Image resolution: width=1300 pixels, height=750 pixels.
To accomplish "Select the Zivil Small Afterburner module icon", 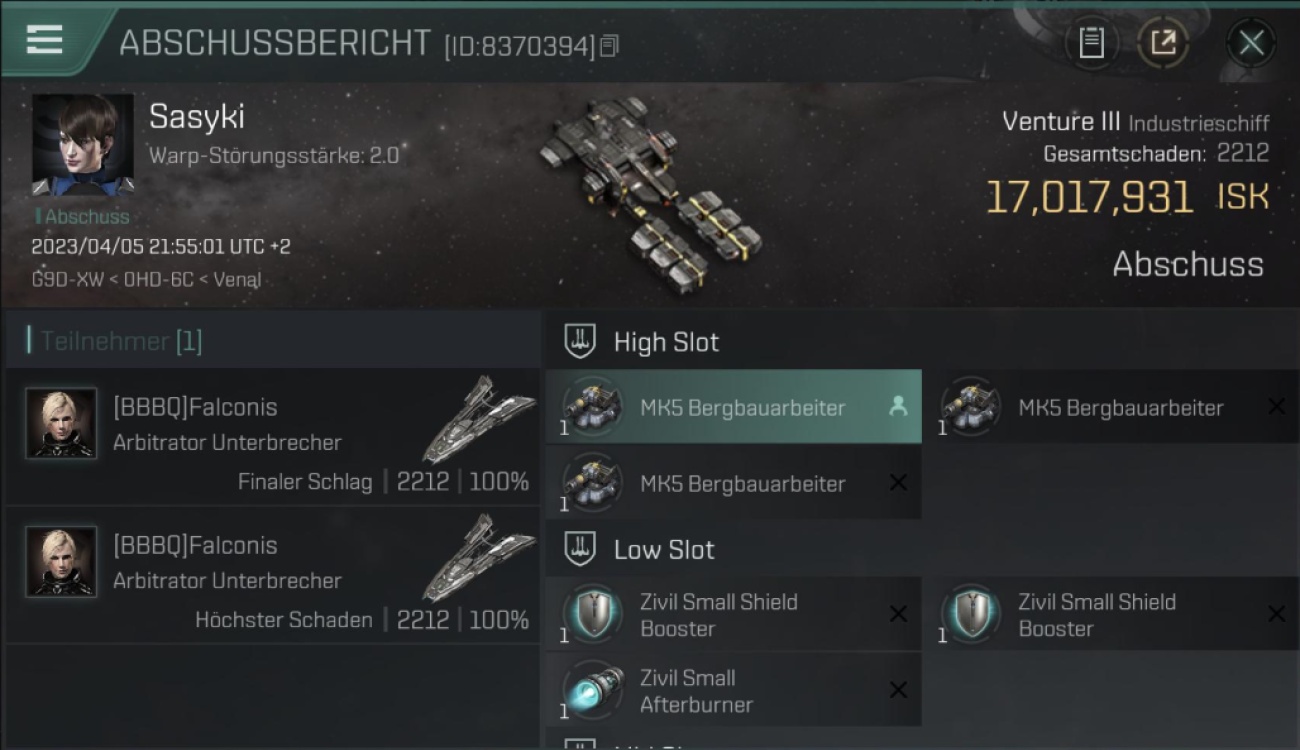I will coord(592,690).
